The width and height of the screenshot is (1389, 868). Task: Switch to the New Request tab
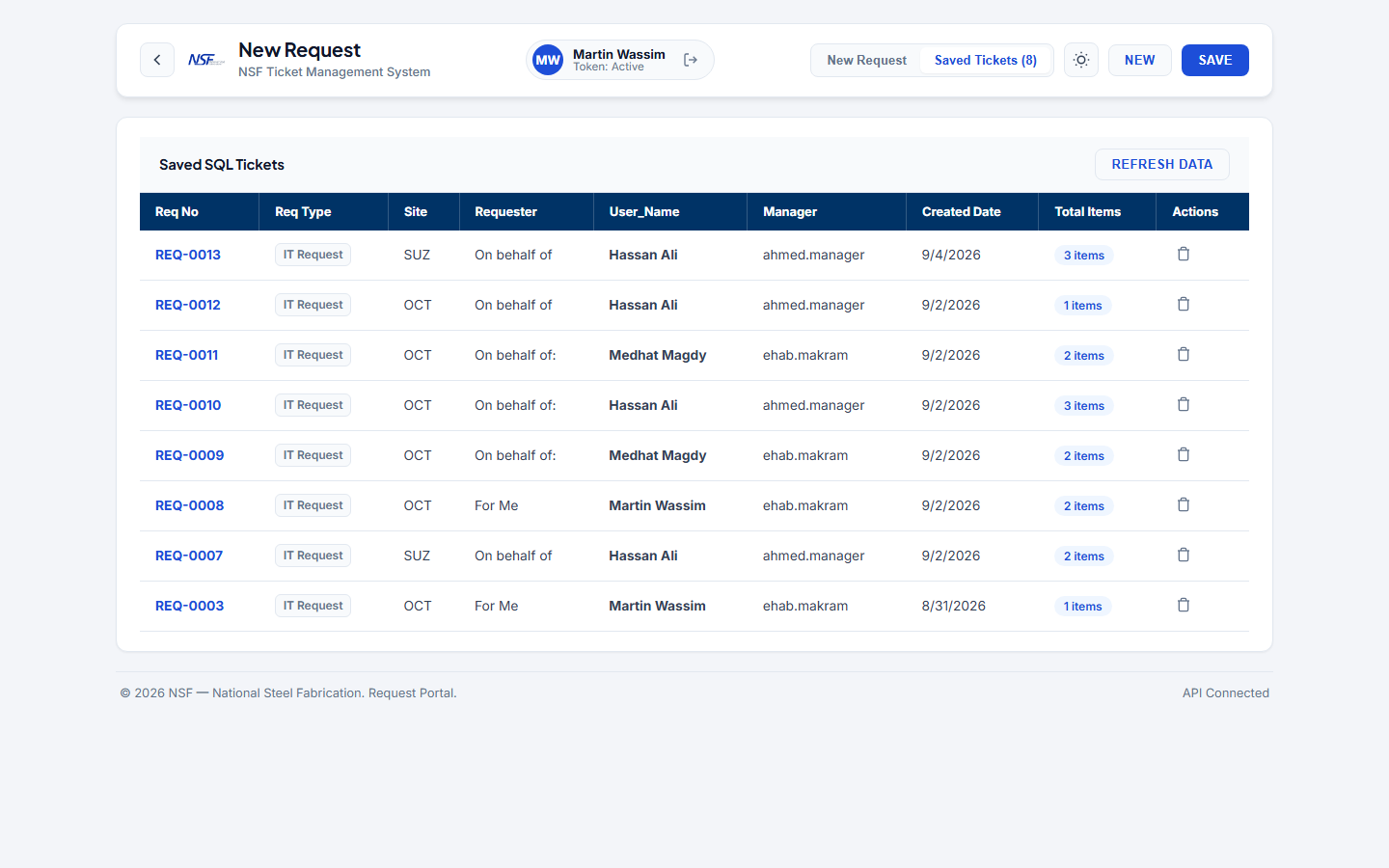click(866, 60)
